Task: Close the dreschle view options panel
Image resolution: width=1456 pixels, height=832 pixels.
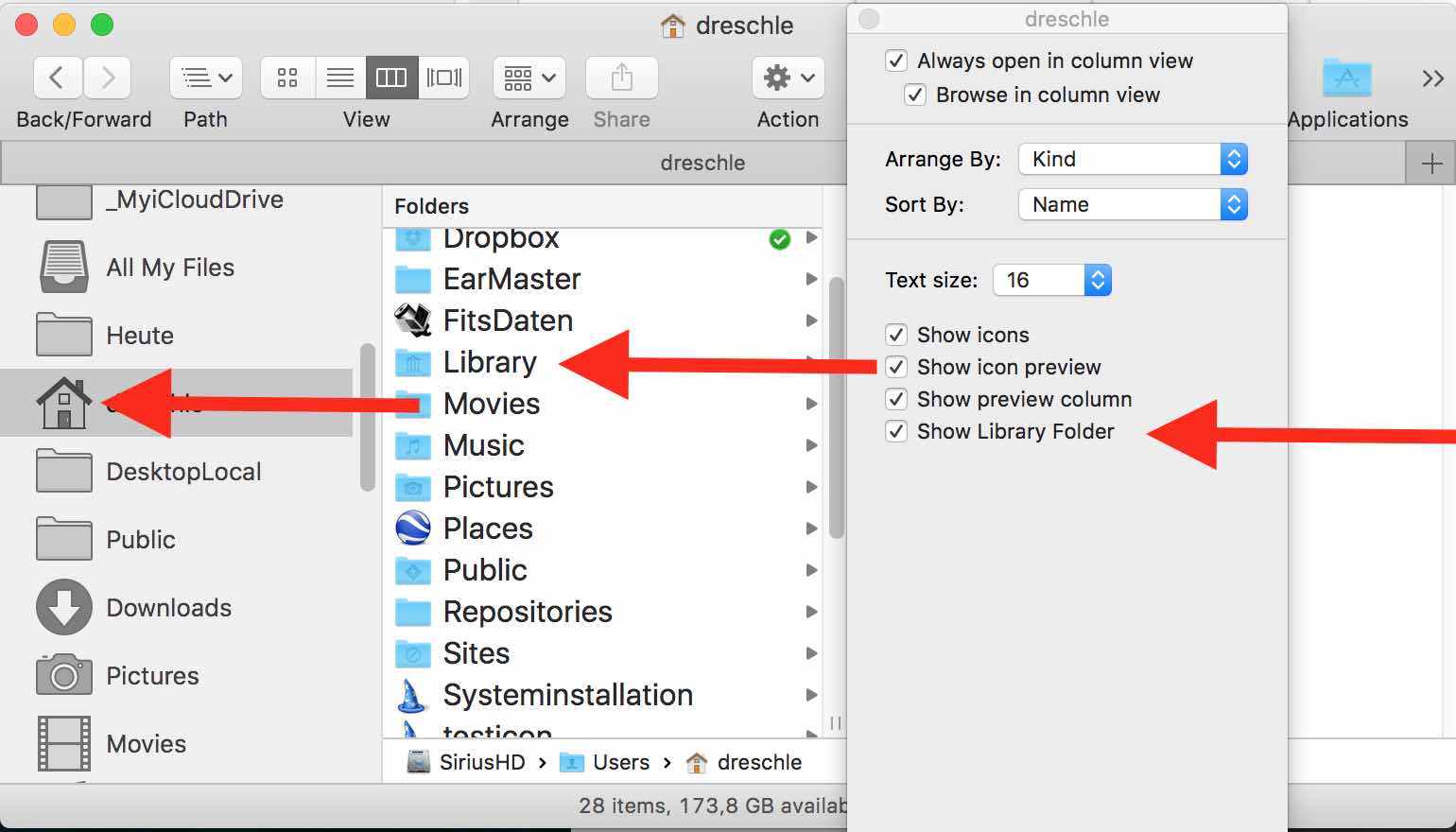Action: pyautogui.click(x=869, y=19)
